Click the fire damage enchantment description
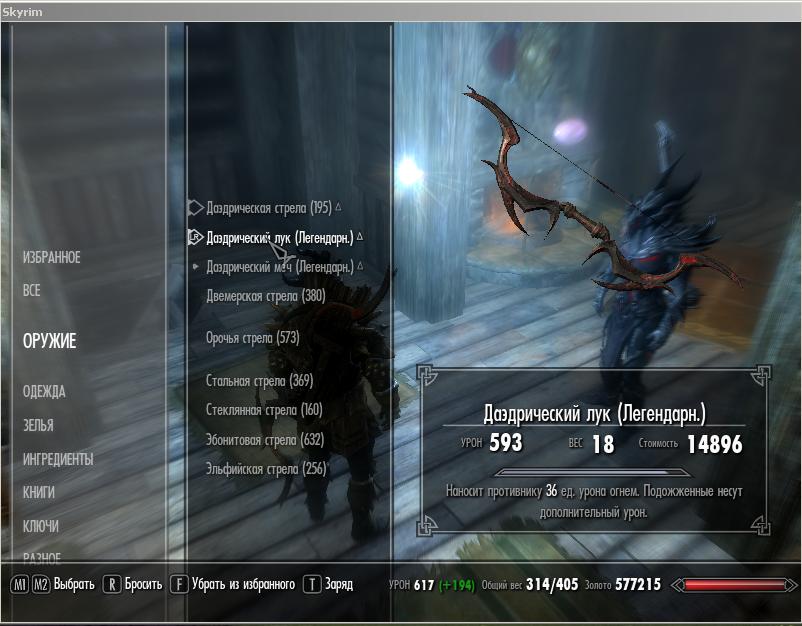Viewport: 802px width, 626px height. 594,501
